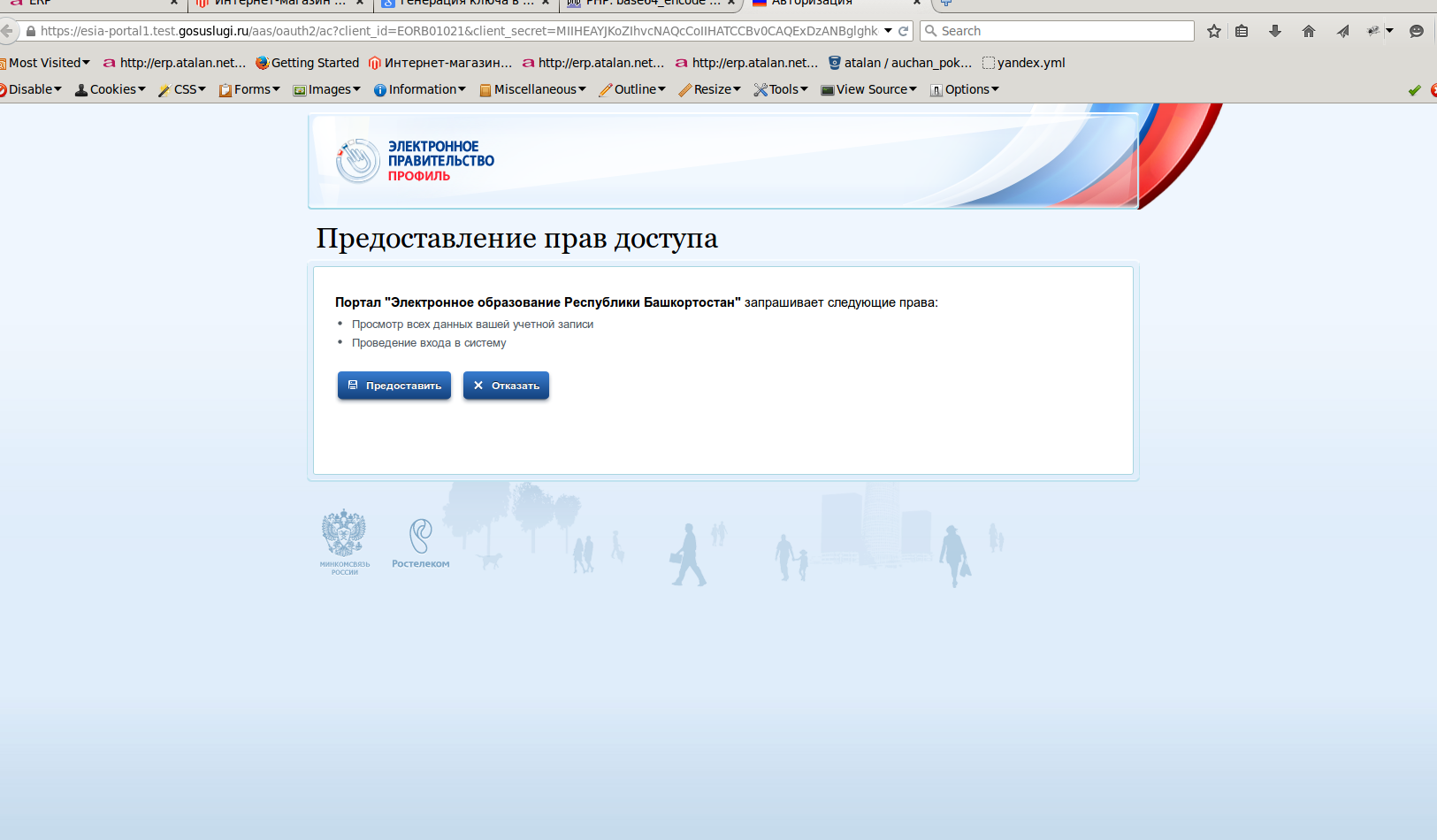The width and height of the screenshot is (1437, 840).
Task: Go to the home page icon
Action: [1309, 31]
